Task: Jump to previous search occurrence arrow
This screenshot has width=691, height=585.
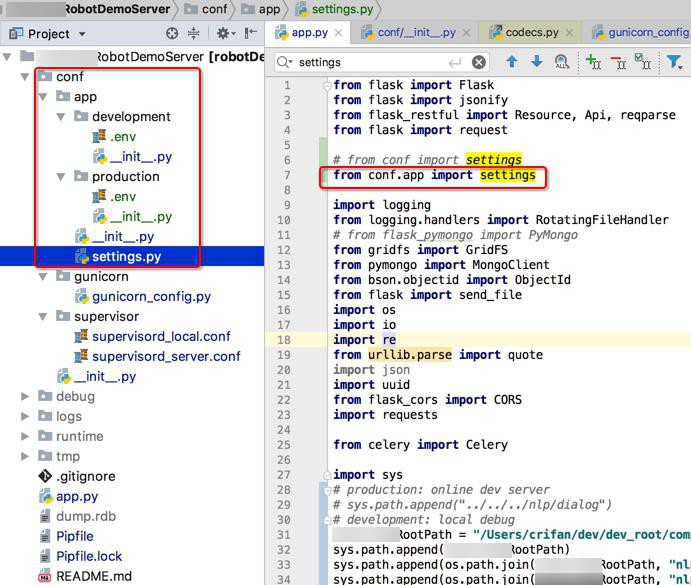Action: tap(511, 62)
